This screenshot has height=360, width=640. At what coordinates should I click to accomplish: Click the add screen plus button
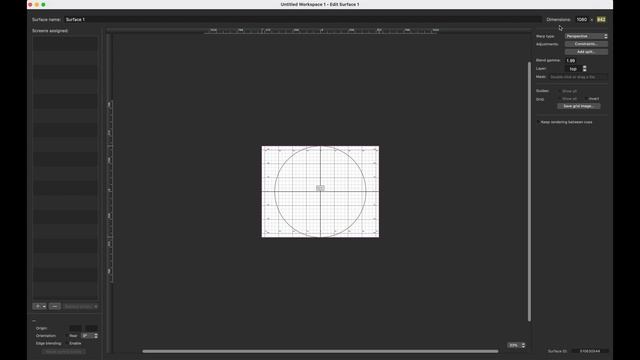[38, 306]
